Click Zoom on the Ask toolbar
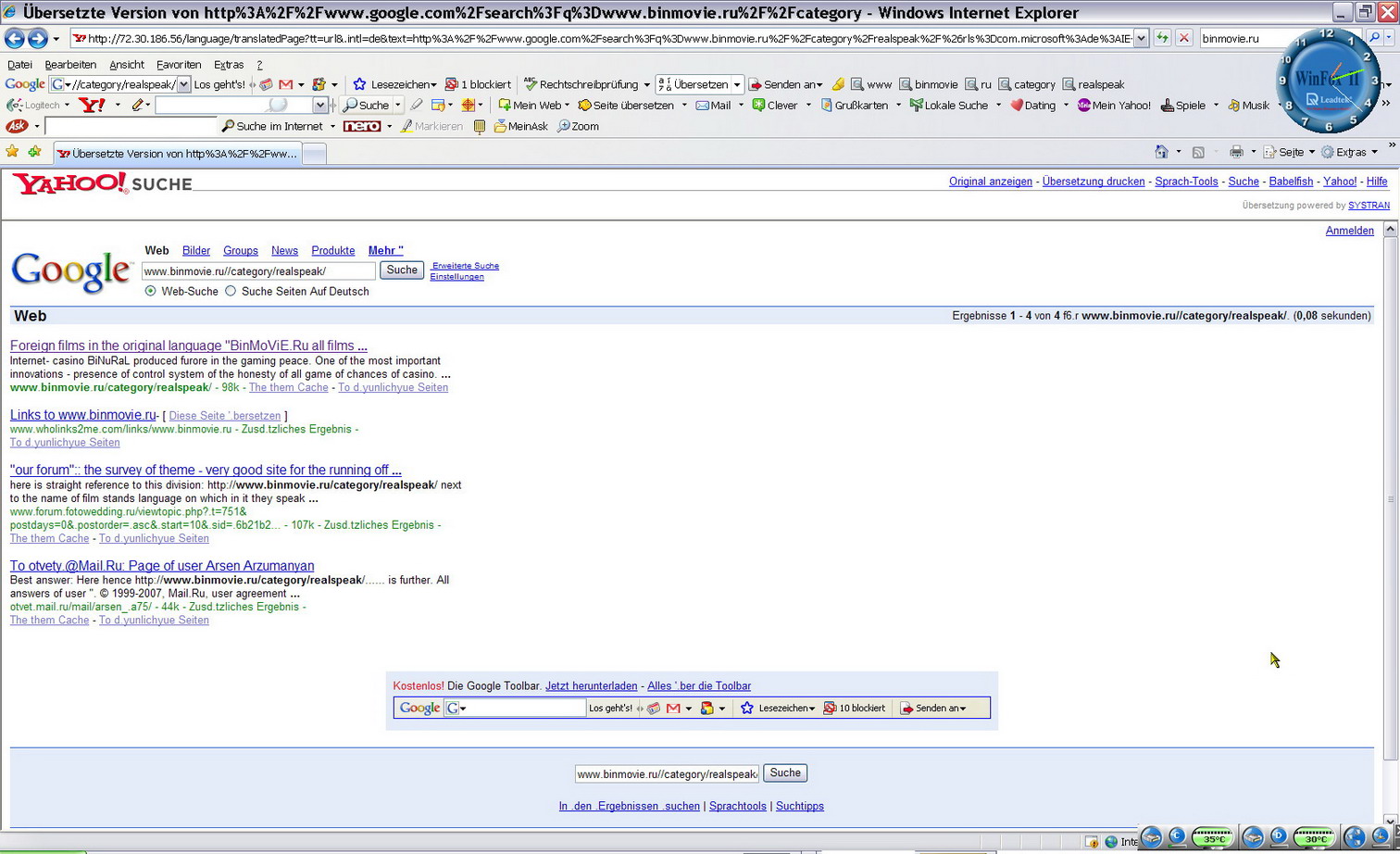Image resolution: width=1400 pixels, height=854 pixels. tap(578, 126)
